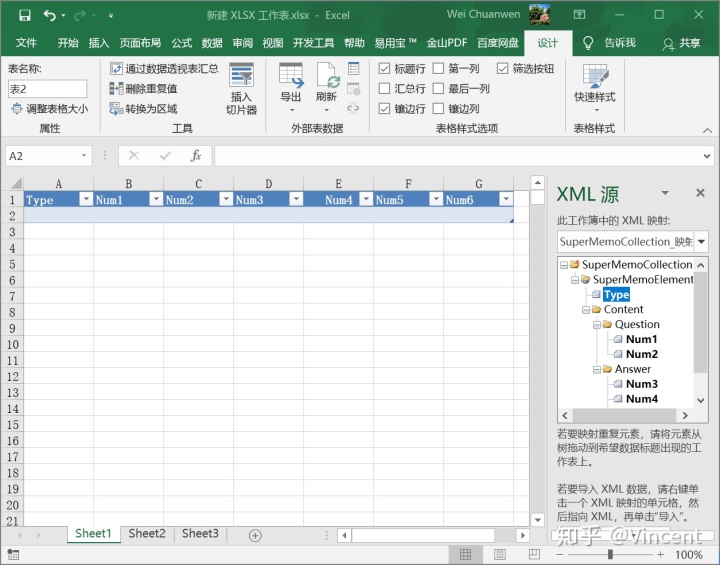Click the Share (共享) button
The height and width of the screenshot is (565, 720).
681,43
